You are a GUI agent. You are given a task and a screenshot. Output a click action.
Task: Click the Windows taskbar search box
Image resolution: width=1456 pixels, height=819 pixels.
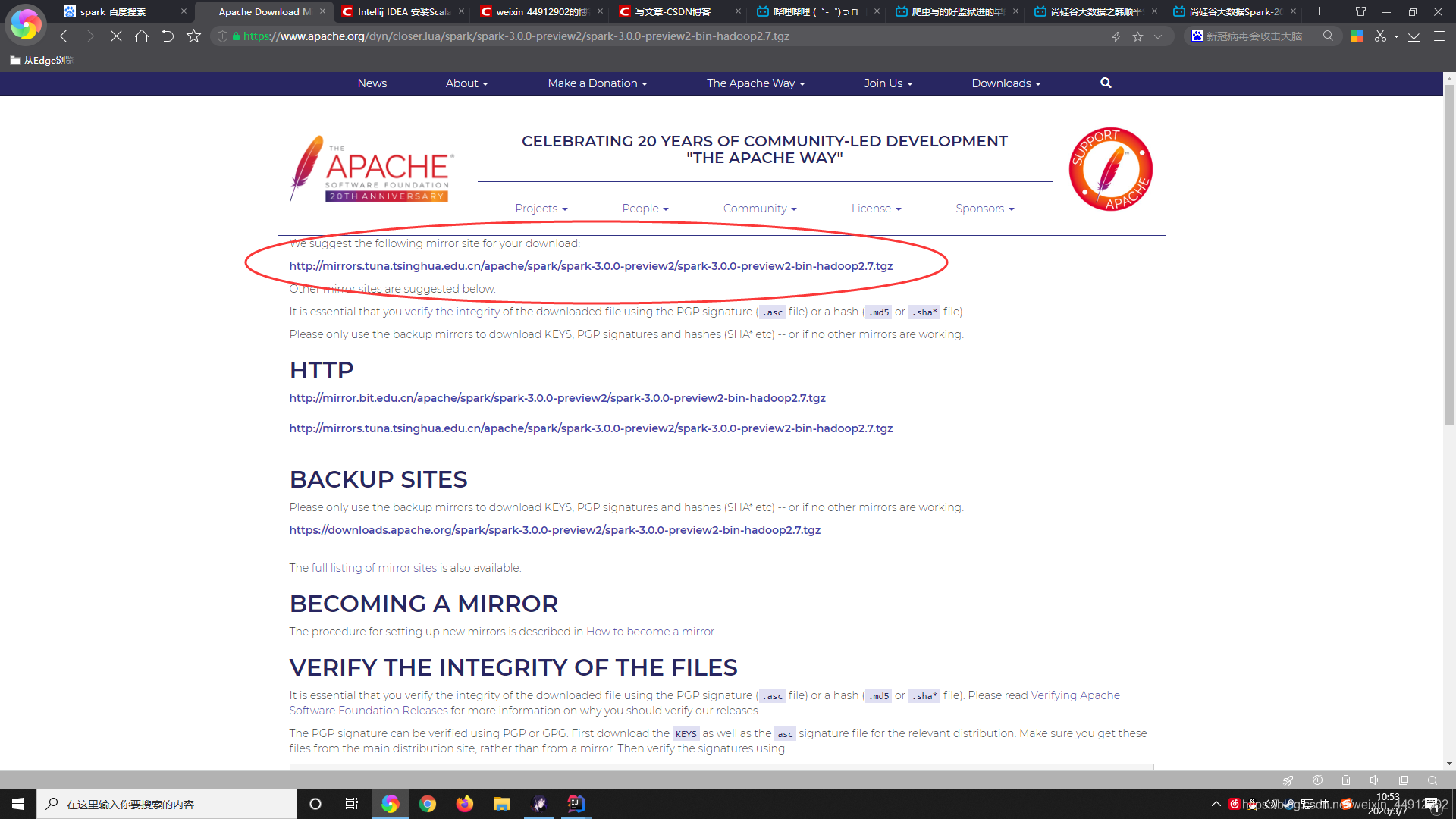point(167,804)
